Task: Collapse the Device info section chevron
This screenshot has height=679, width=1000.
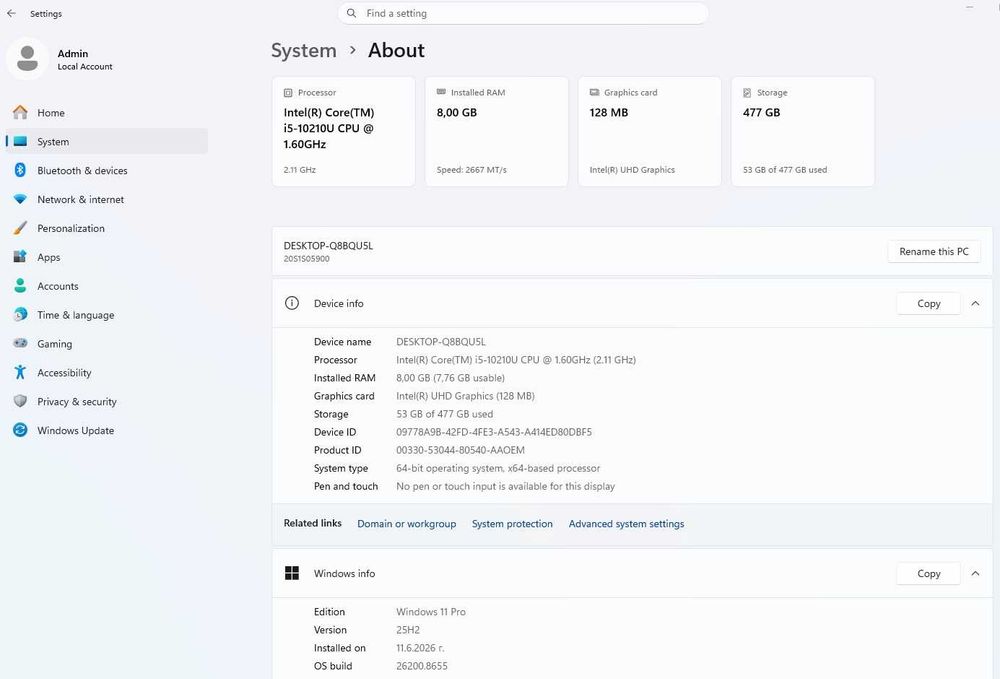Action: [x=975, y=303]
